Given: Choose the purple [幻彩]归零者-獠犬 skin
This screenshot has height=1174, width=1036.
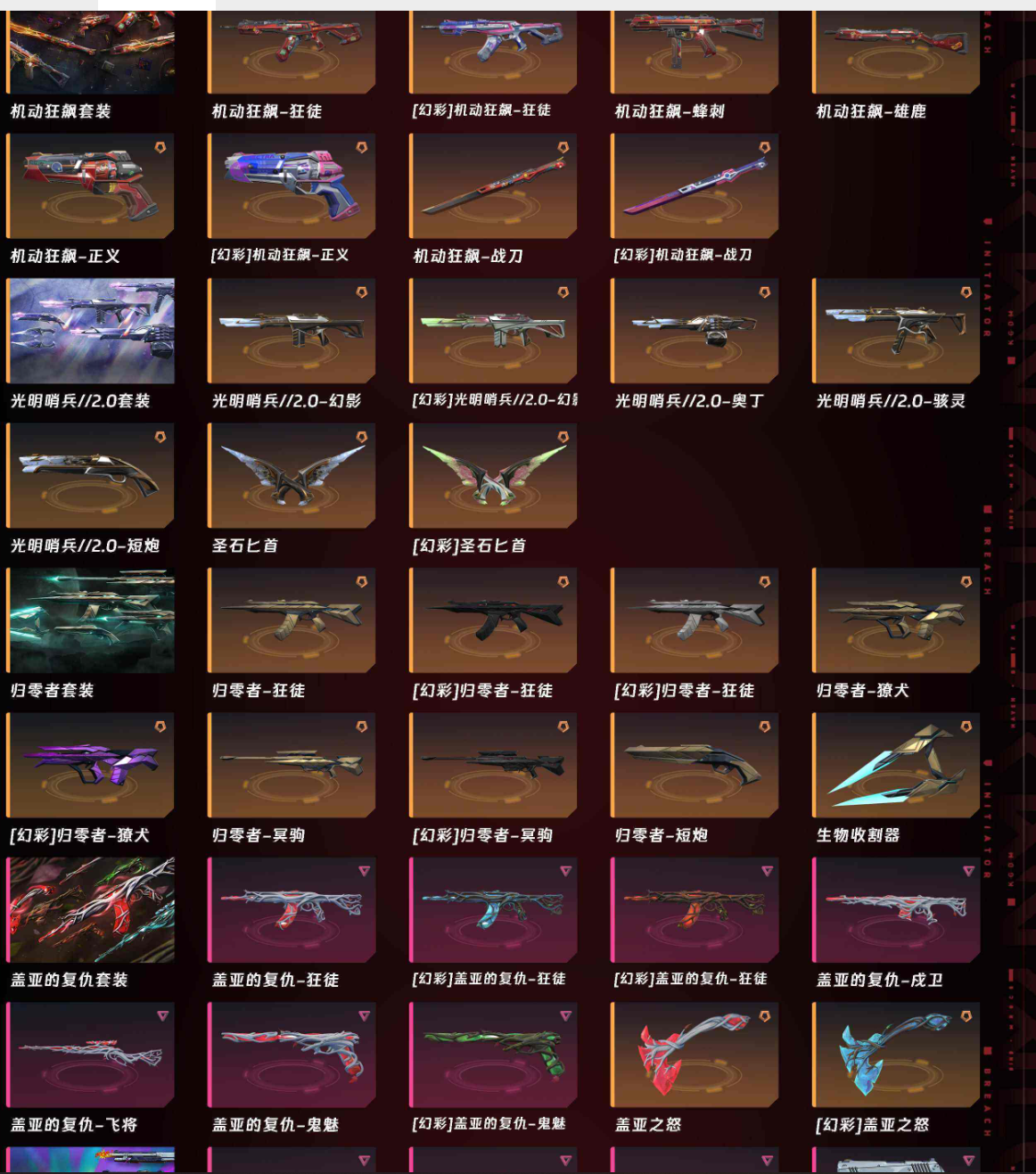Looking at the screenshot, I should [x=91, y=765].
